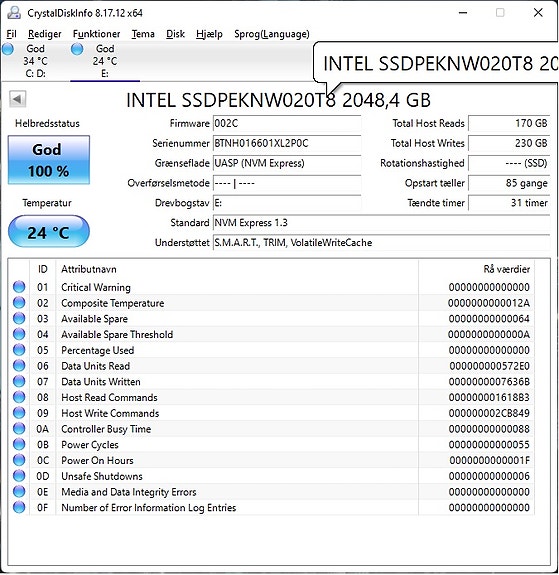559x575 pixels.
Task: Select raw value 00000001618B3
Action: [x=489, y=398]
